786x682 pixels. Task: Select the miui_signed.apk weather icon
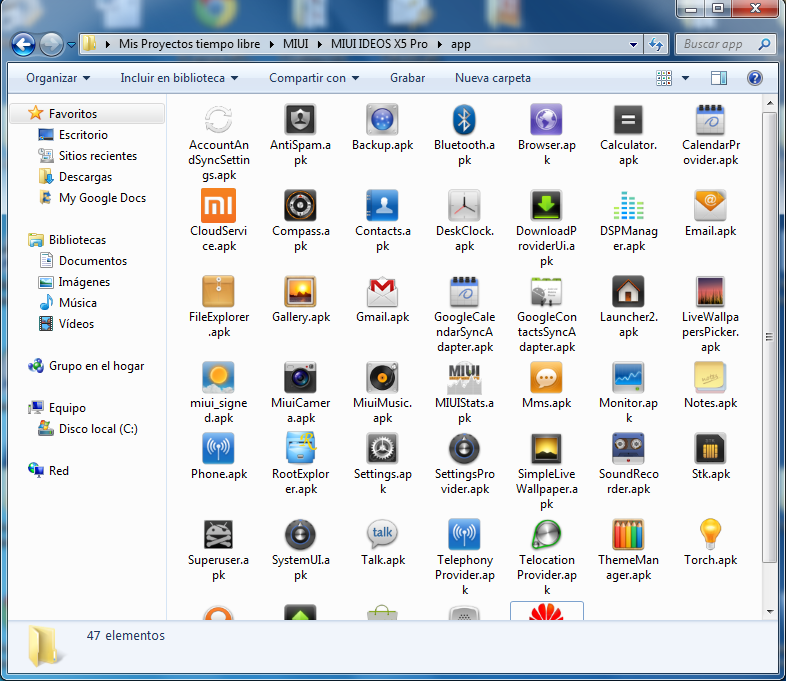[x=219, y=377]
